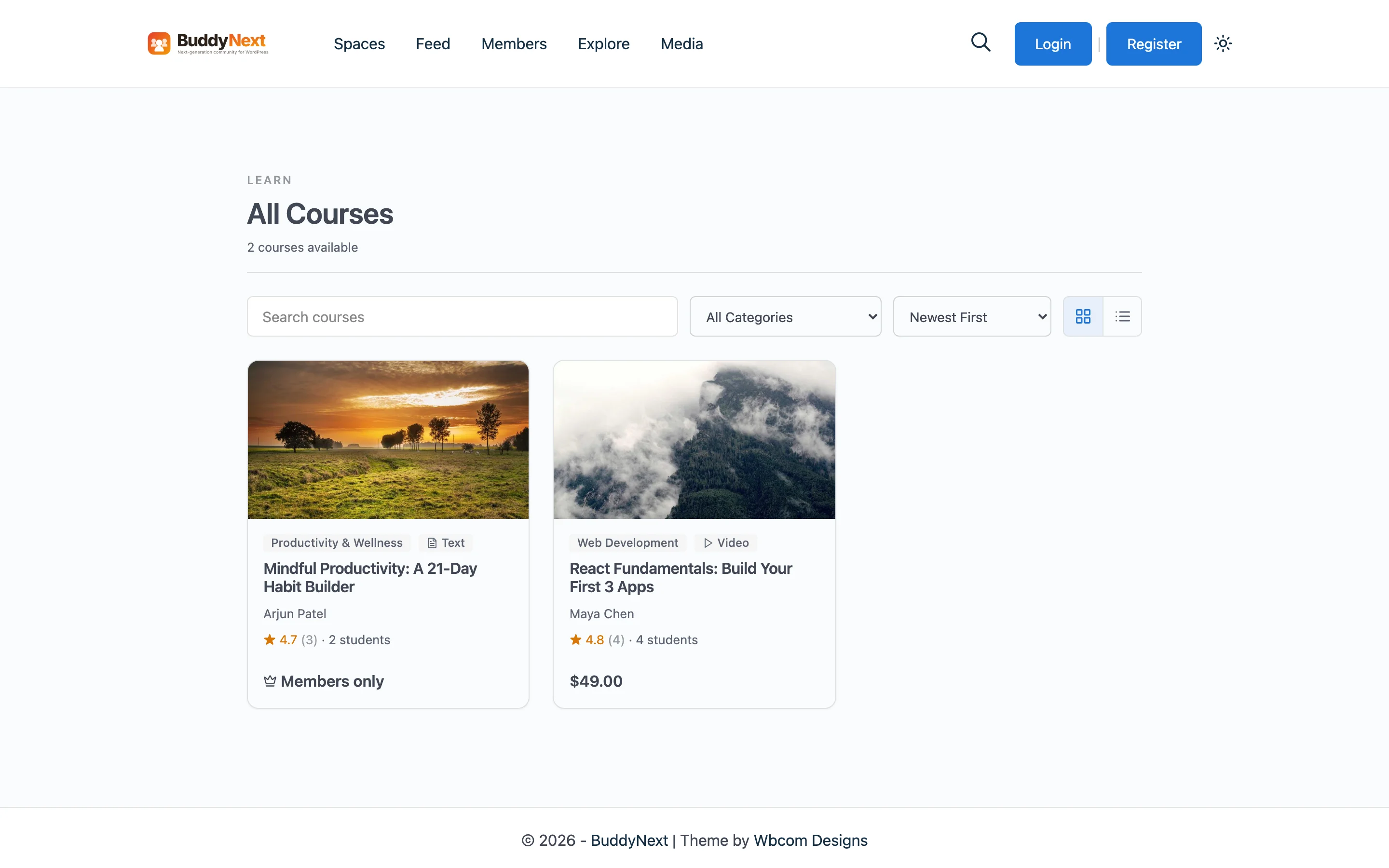
Task: Click instructor name Arjun Patel
Action: [x=295, y=614]
